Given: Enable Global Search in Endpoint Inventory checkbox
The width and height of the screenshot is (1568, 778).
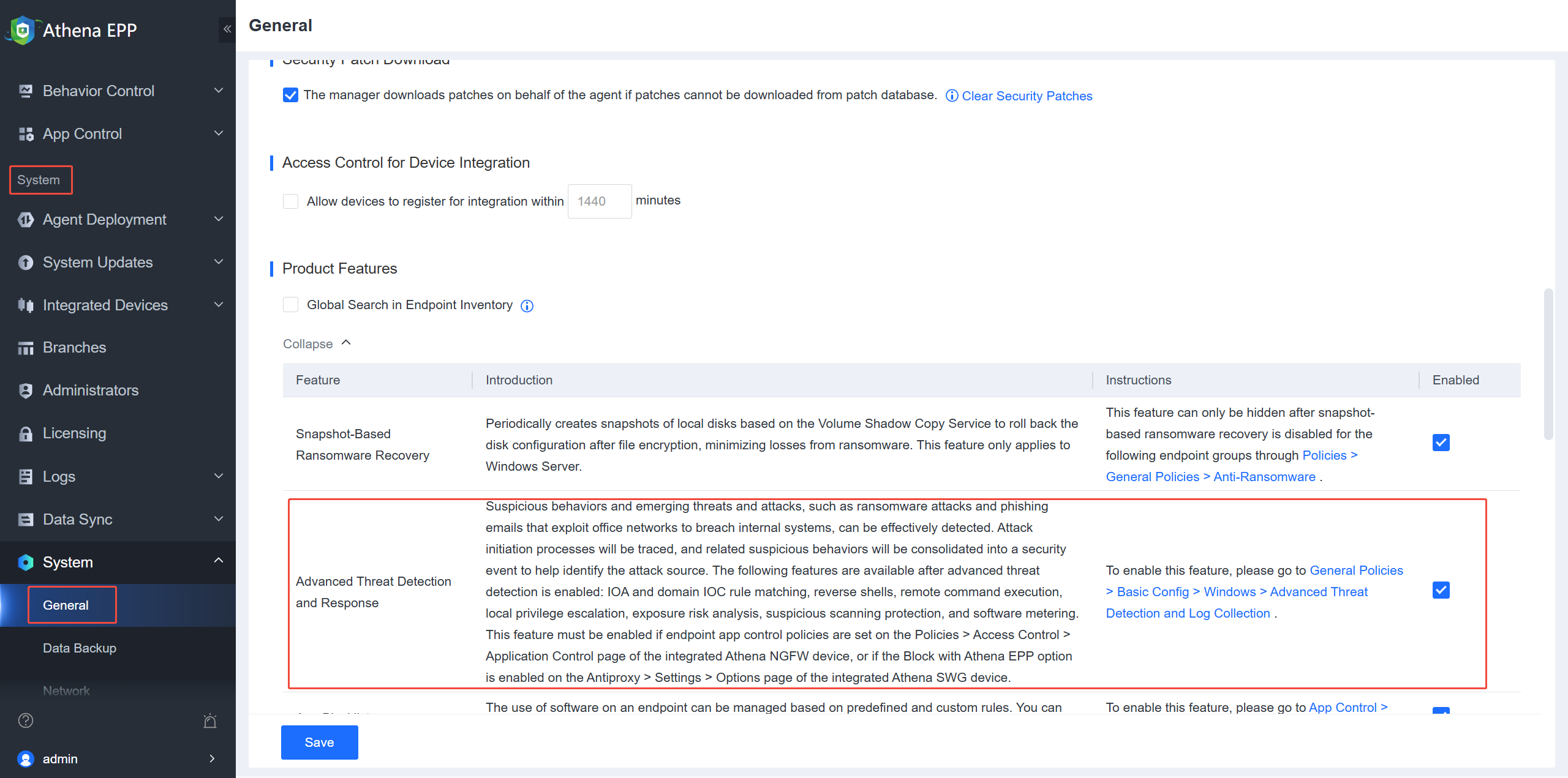Looking at the screenshot, I should coord(290,305).
